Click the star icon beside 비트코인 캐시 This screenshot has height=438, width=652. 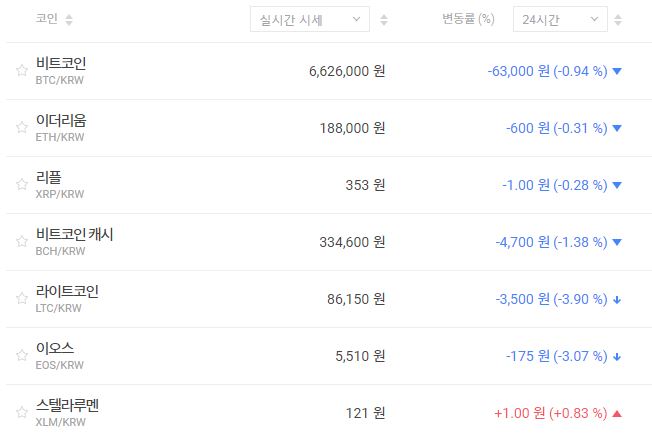[21, 241]
